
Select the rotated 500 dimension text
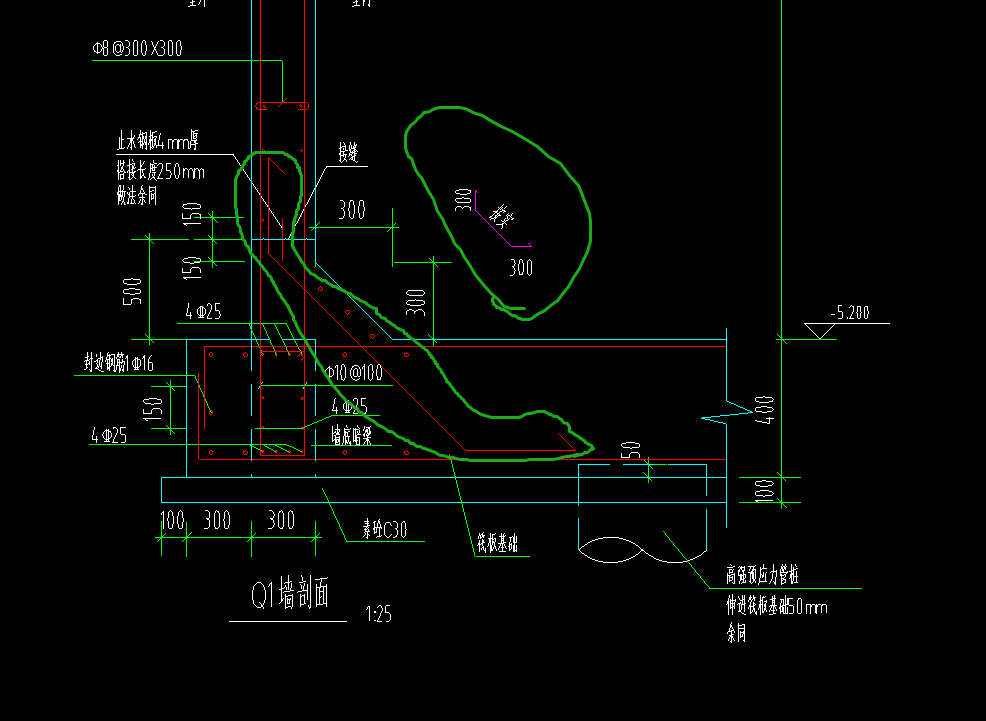(133, 291)
